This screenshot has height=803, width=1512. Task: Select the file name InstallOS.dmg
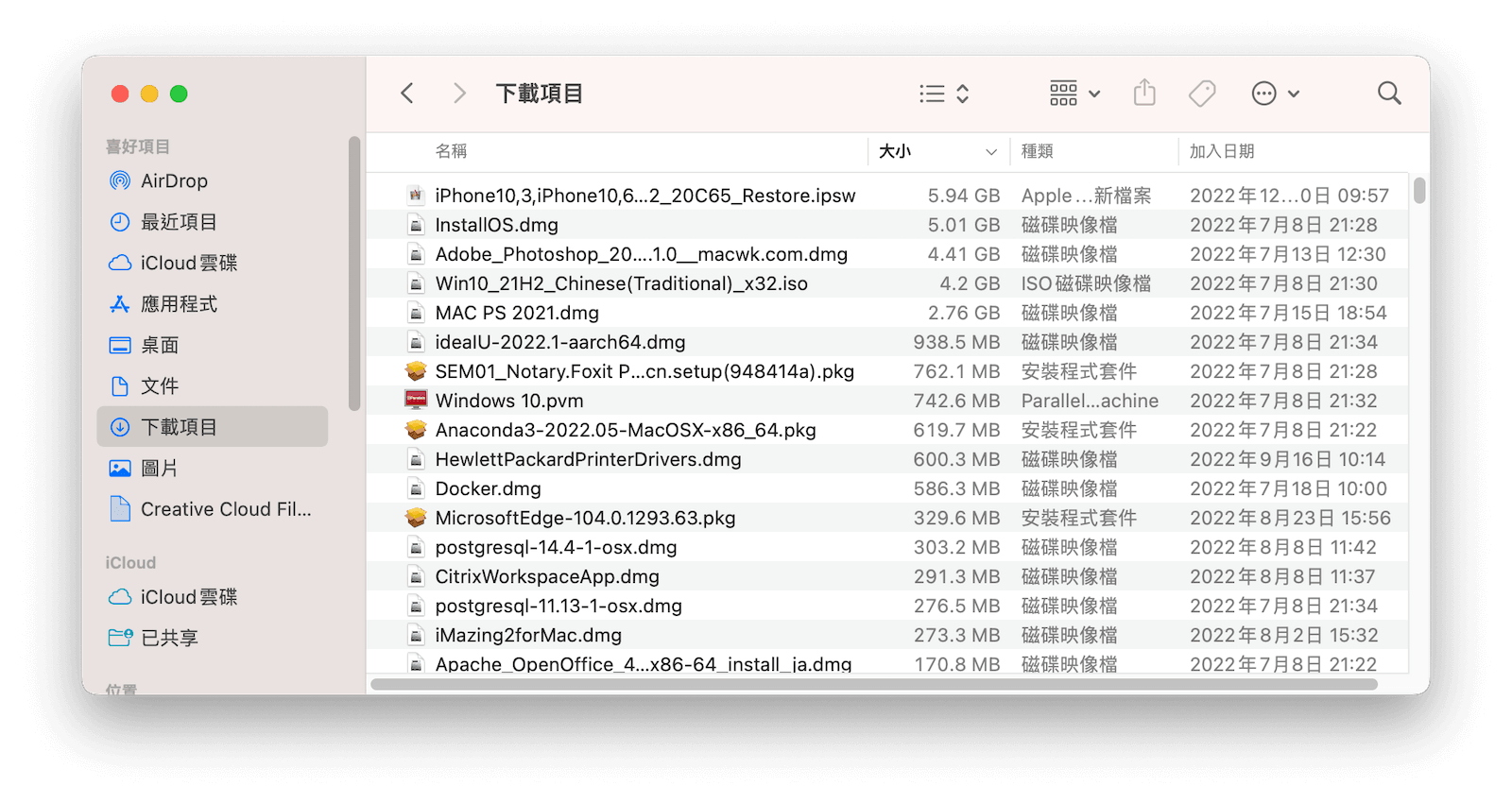pos(497,225)
